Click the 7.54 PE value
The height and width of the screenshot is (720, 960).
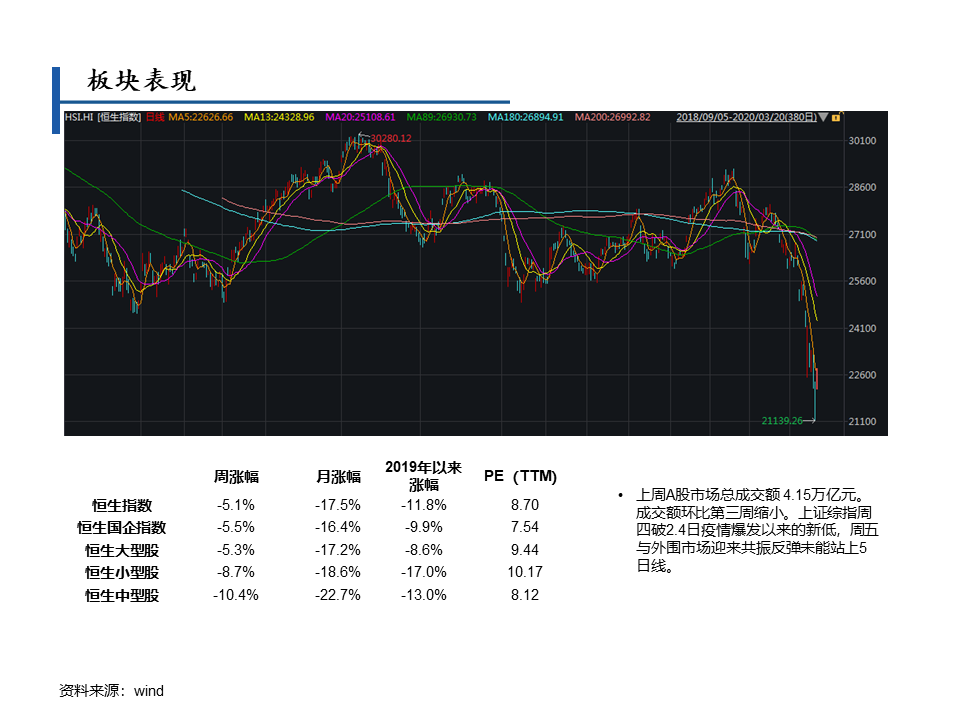[525, 527]
